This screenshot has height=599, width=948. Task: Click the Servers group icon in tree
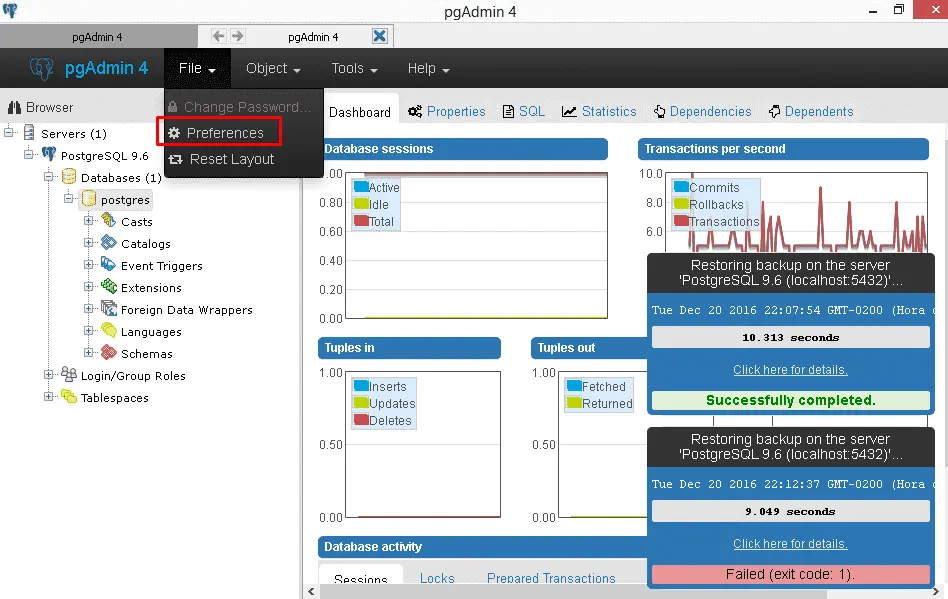click(29, 132)
